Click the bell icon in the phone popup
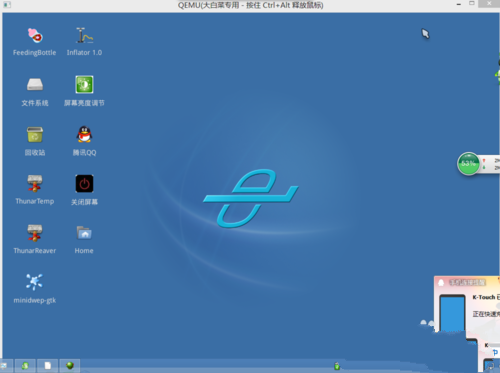500x373 pixels. [441, 283]
